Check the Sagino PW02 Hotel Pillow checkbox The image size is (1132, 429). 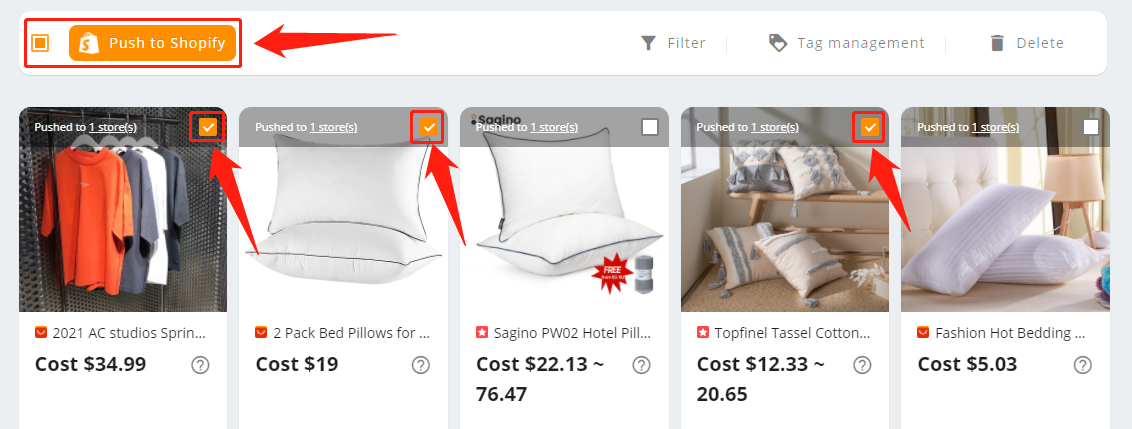tap(650, 127)
